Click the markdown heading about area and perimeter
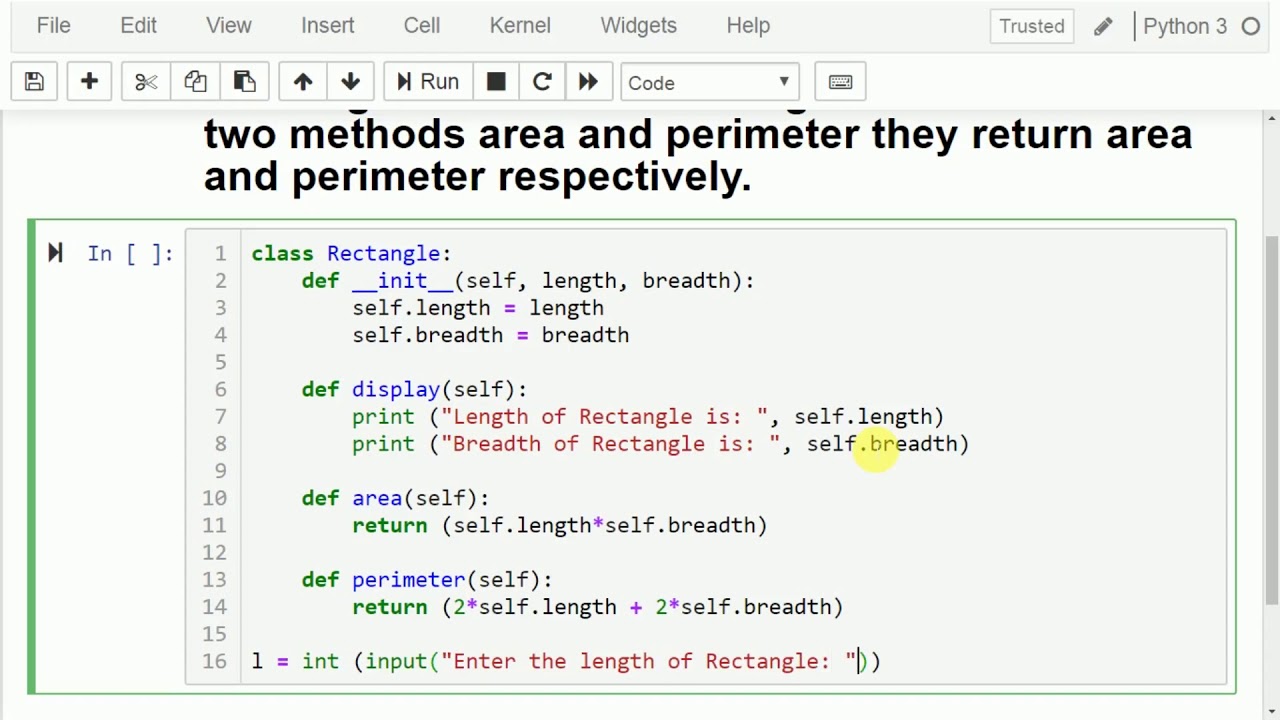This screenshot has width=1280, height=720. coord(698,155)
